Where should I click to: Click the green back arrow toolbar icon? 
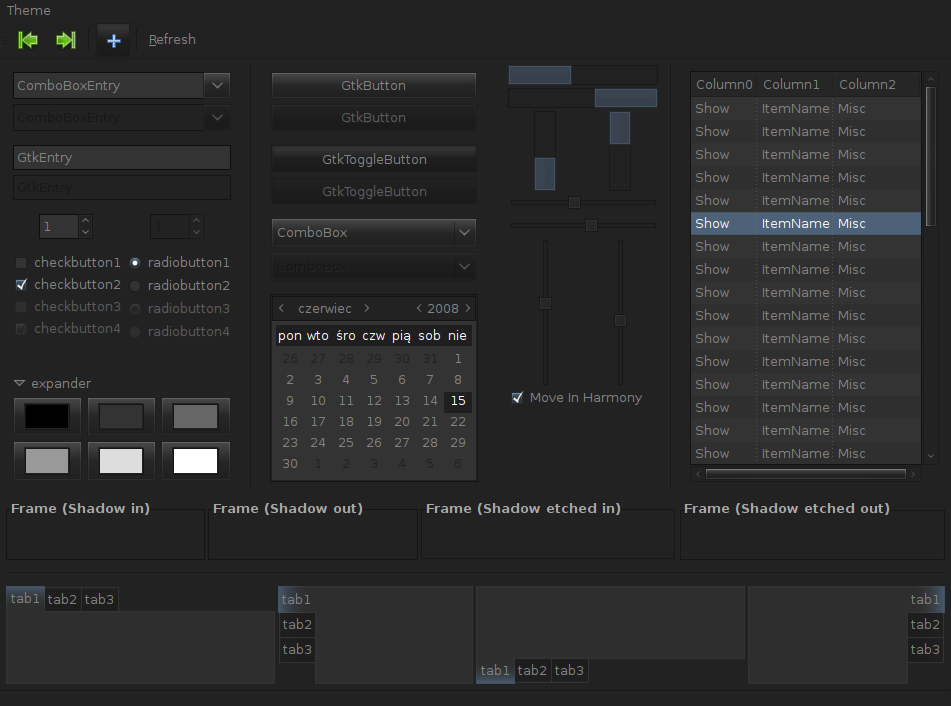[x=28, y=40]
